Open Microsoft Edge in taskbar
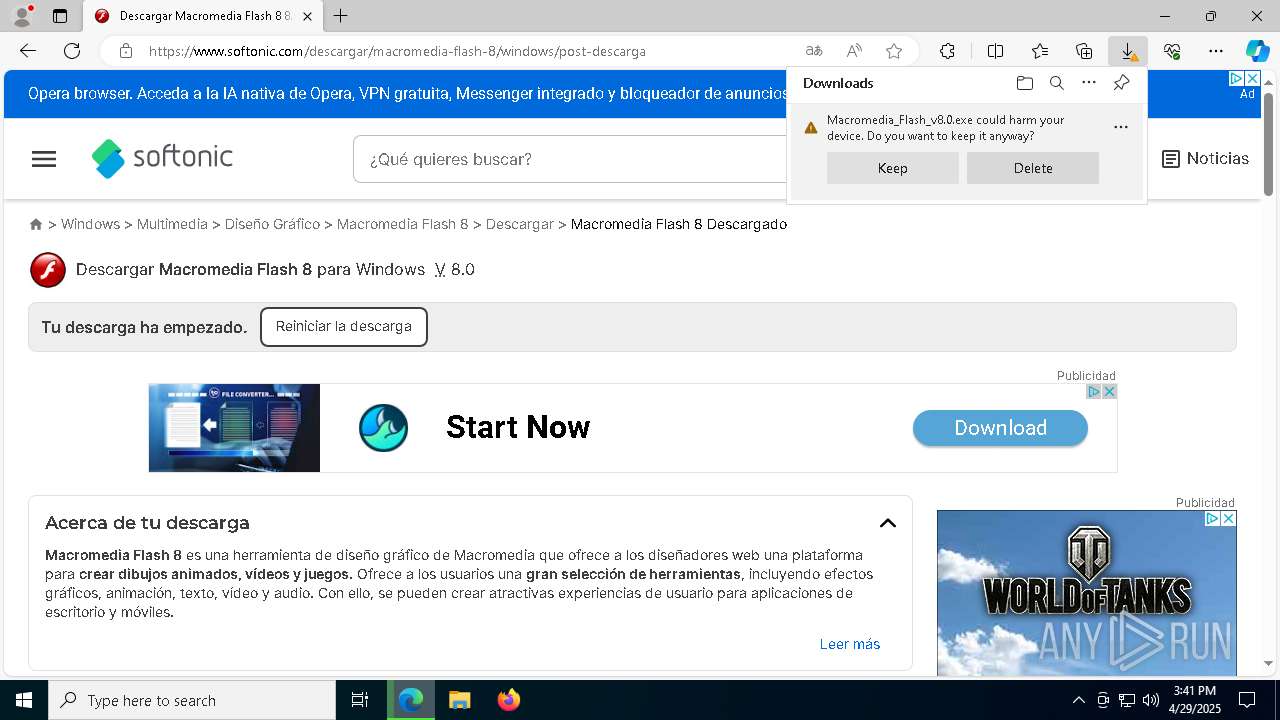Viewport: 1280px width, 720px height. [x=411, y=700]
